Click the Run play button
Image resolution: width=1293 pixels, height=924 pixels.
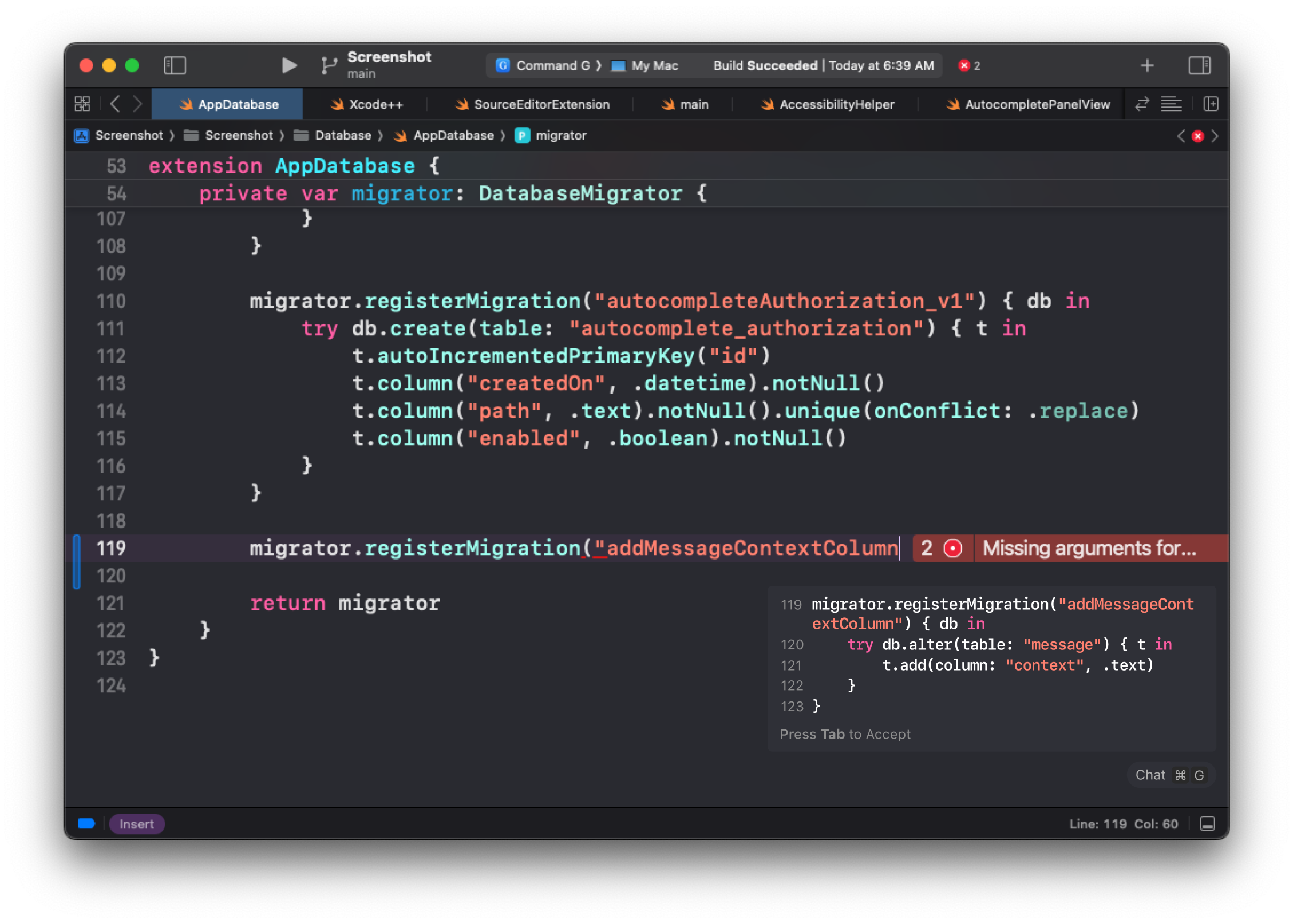[289, 66]
